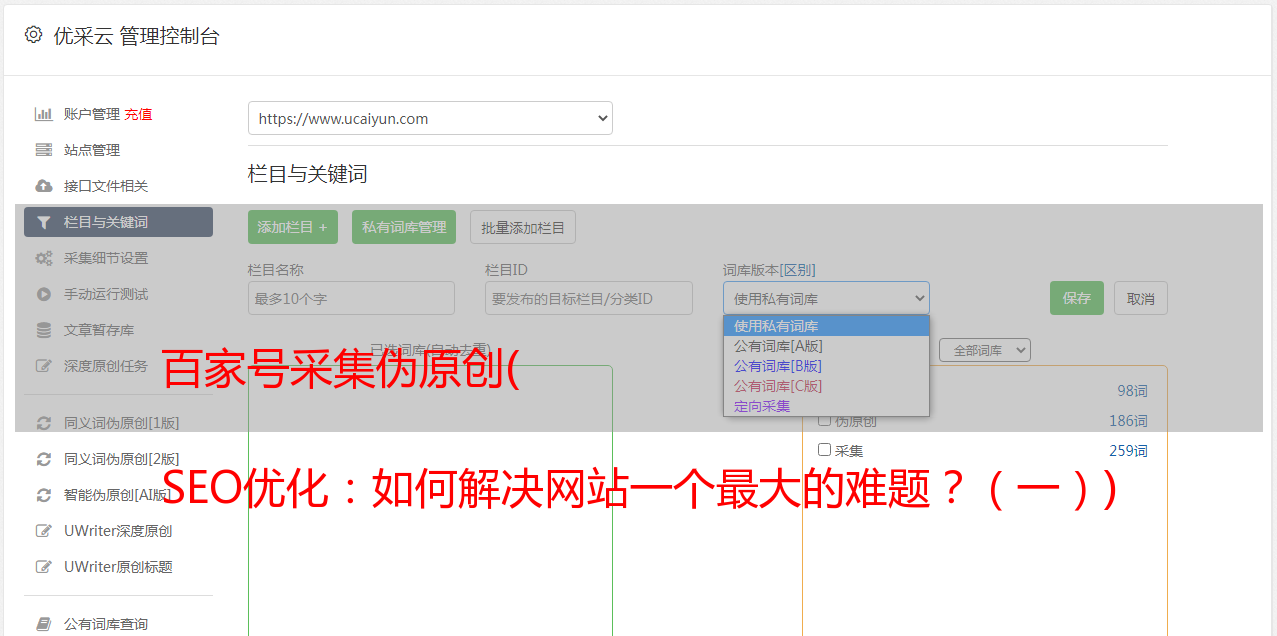Click the bar chart icon for 账户管理
This screenshot has width=1277, height=636.
(43, 114)
